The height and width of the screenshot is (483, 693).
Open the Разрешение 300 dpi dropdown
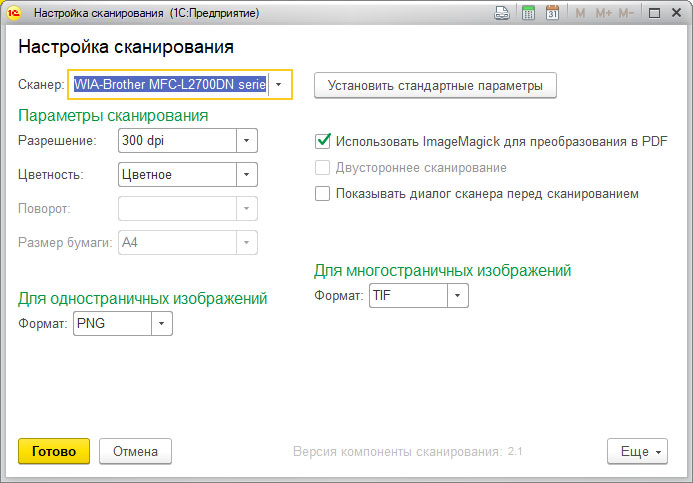[x=246, y=141]
